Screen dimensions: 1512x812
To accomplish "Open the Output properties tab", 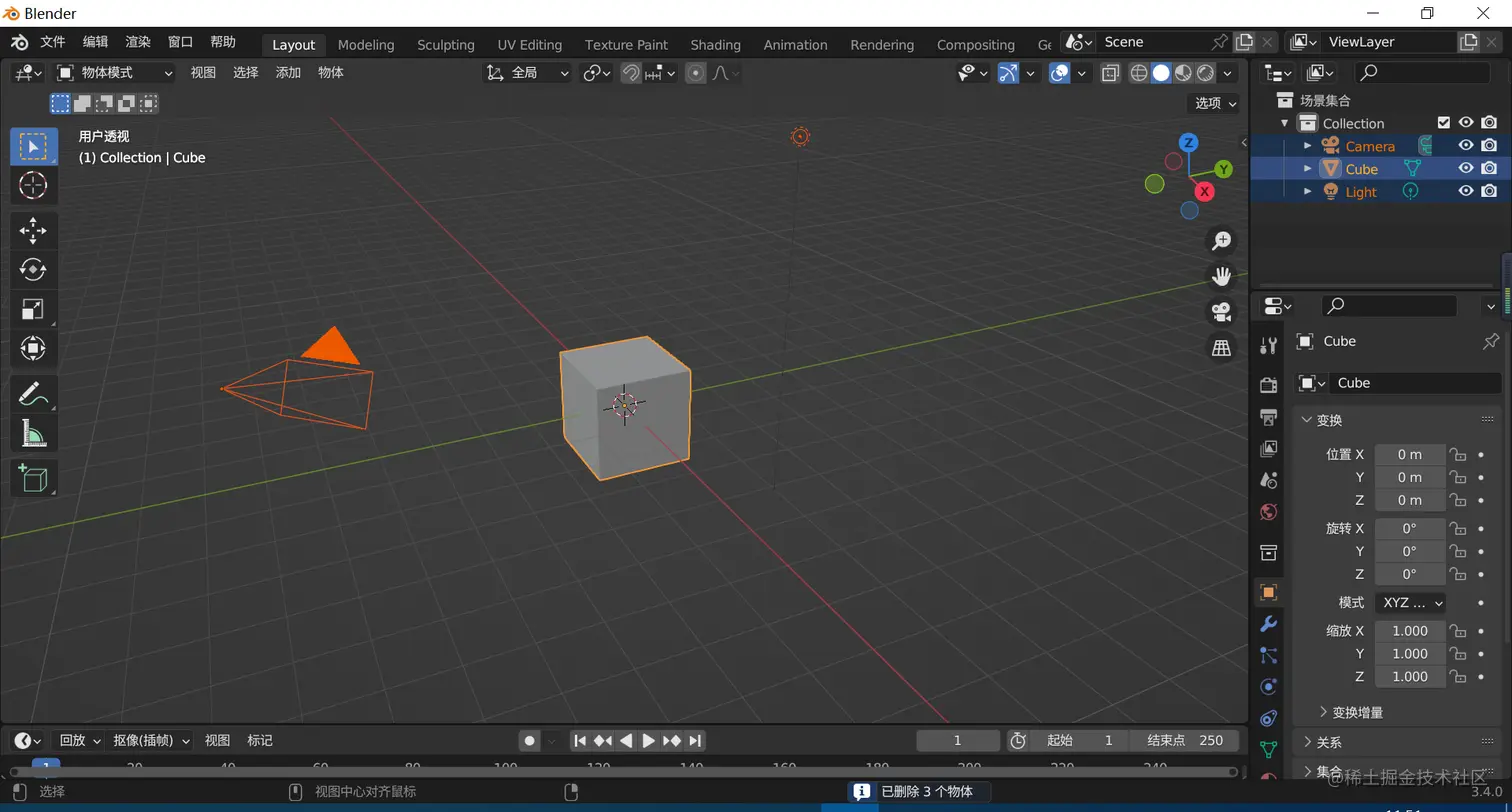I will [x=1269, y=416].
